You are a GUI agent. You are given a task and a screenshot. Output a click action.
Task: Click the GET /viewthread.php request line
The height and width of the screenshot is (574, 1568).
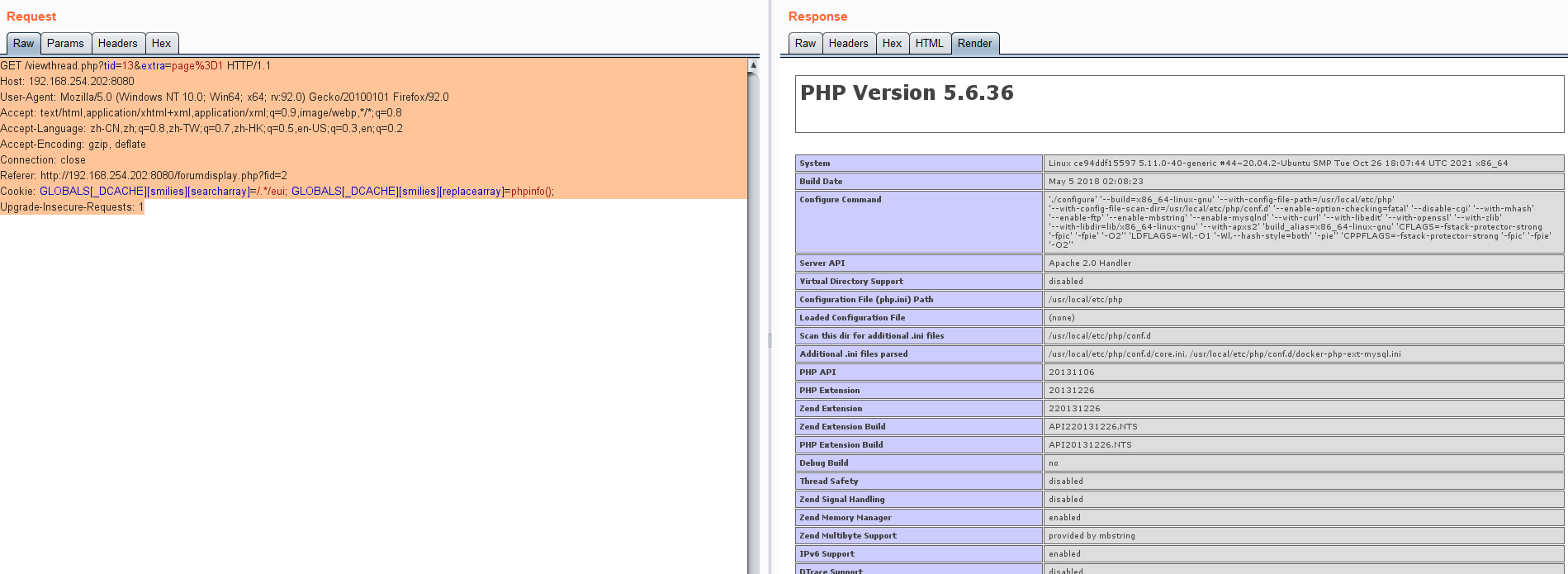pyautogui.click(x=135, y=66)
